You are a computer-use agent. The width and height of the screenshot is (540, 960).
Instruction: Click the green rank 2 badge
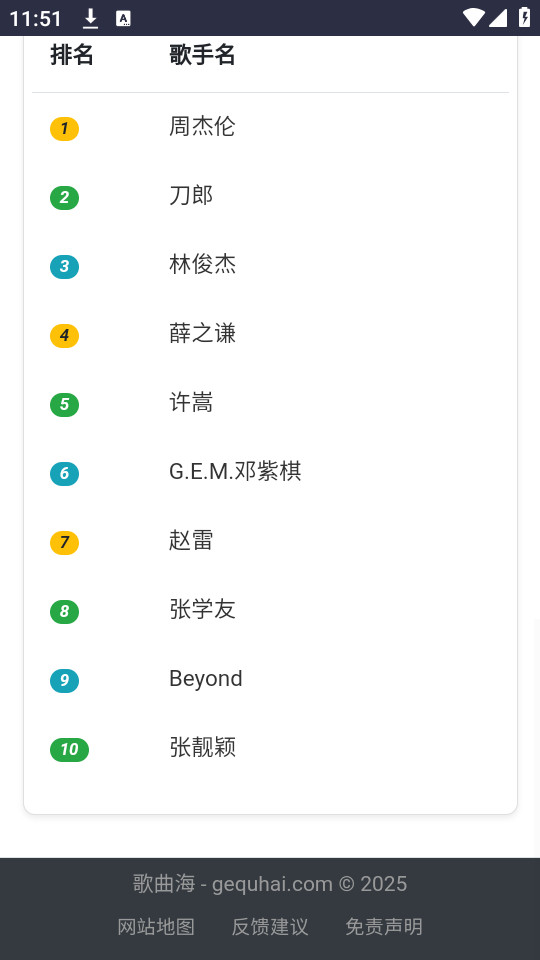pos(64,198)
